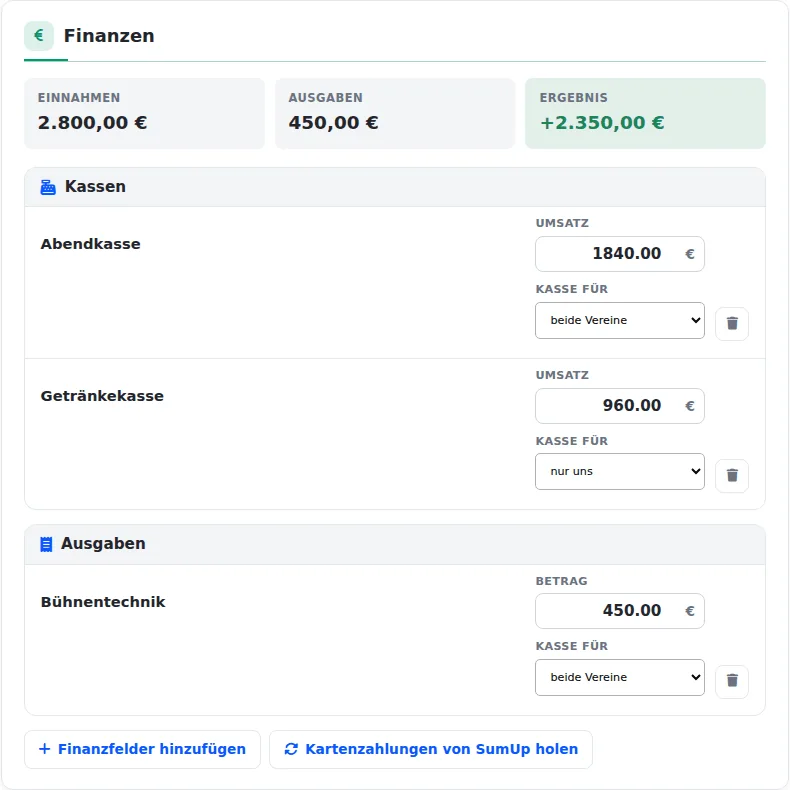This screenshot has width=790, height=790.
Task: Edit the Bühnentechnik Betrag field 450.00
Action: pos(620,611)
